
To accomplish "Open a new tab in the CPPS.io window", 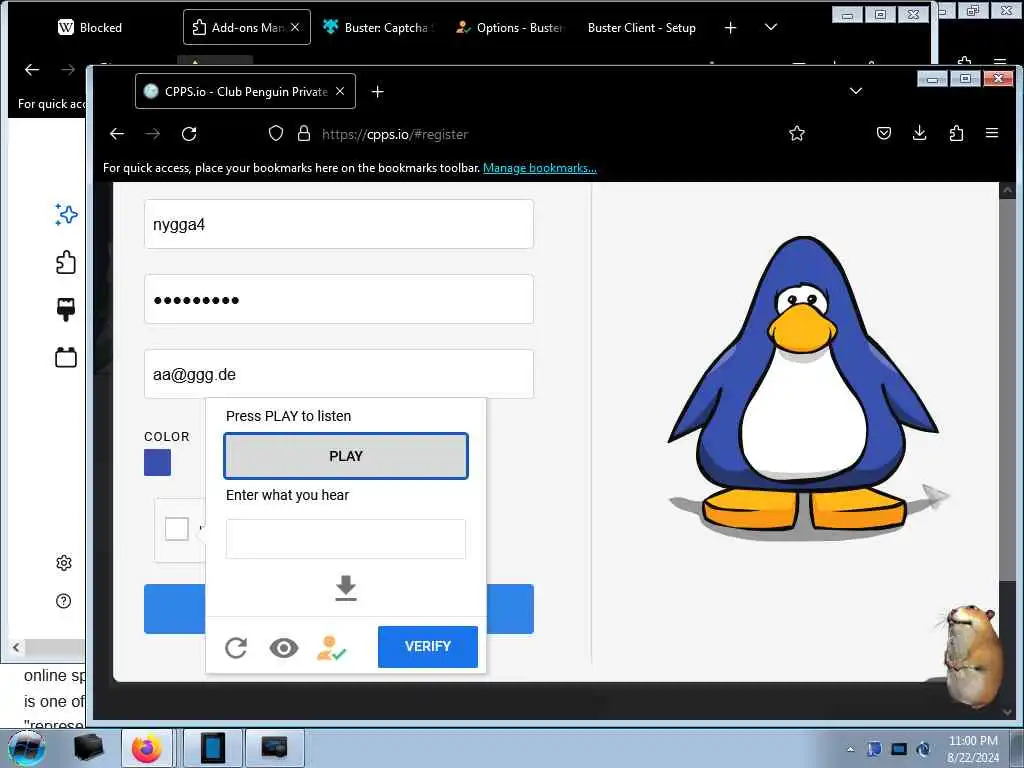I will pos(377,91).
